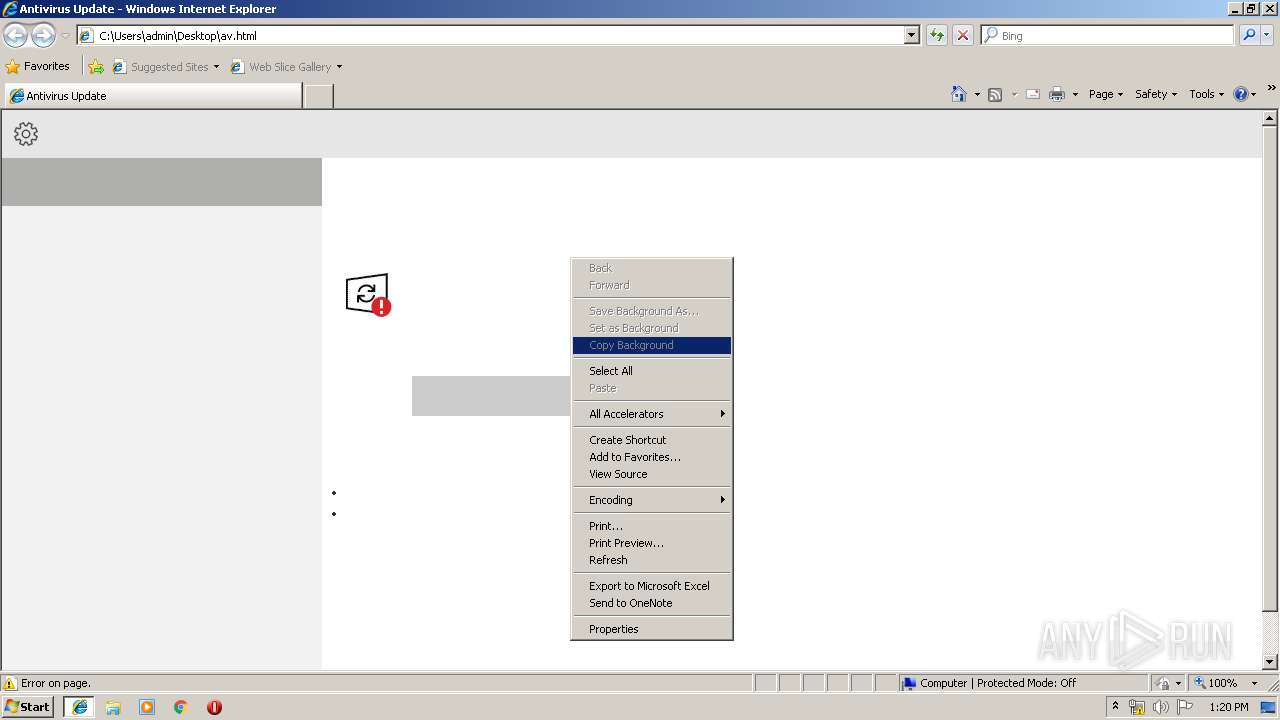Open the address bar dropdown arrow
Screen dimensions: 1280x720
(911, 35)
